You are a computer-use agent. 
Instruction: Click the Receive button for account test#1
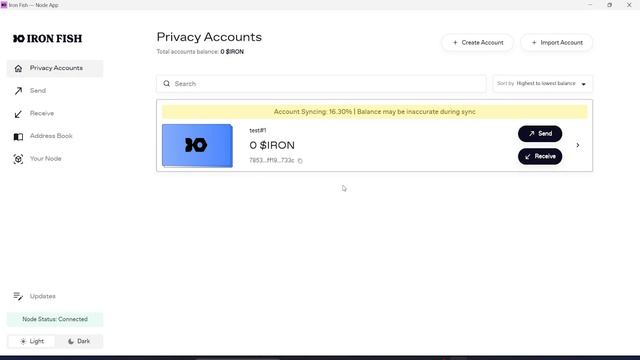tap(540, 156)
